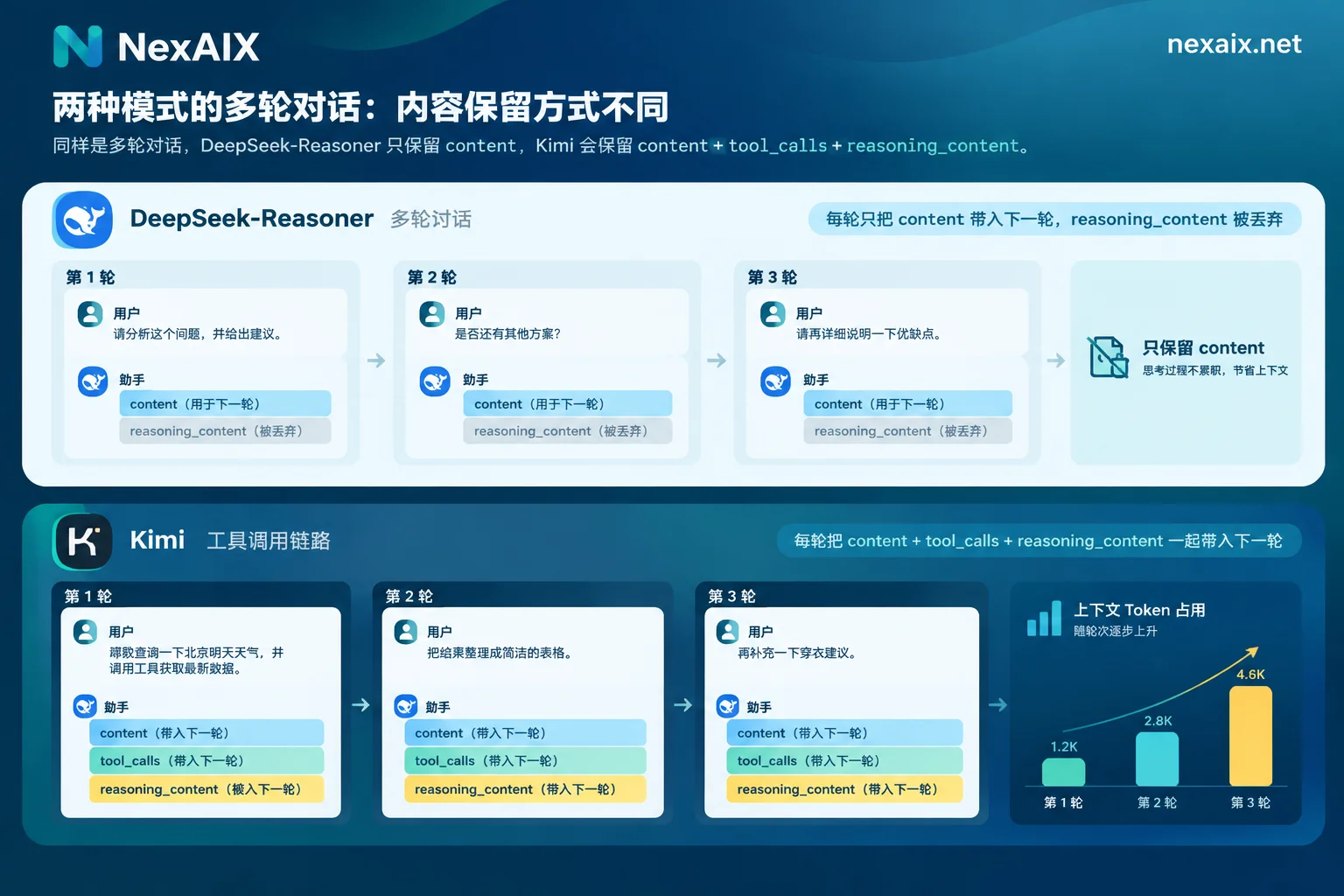Click the DeepSeek whale logo beside DeepSeek-Reasoner heading

point(82,220)
